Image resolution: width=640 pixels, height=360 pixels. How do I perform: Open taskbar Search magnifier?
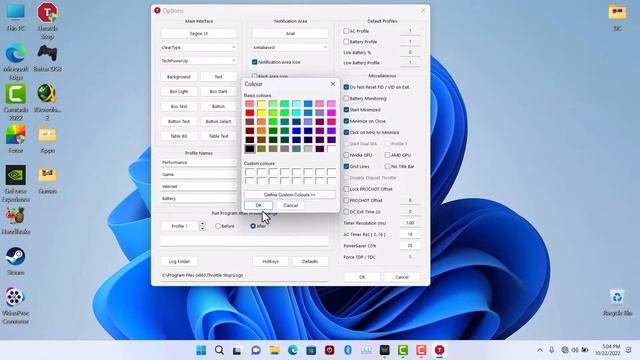[x=219, y=350]
